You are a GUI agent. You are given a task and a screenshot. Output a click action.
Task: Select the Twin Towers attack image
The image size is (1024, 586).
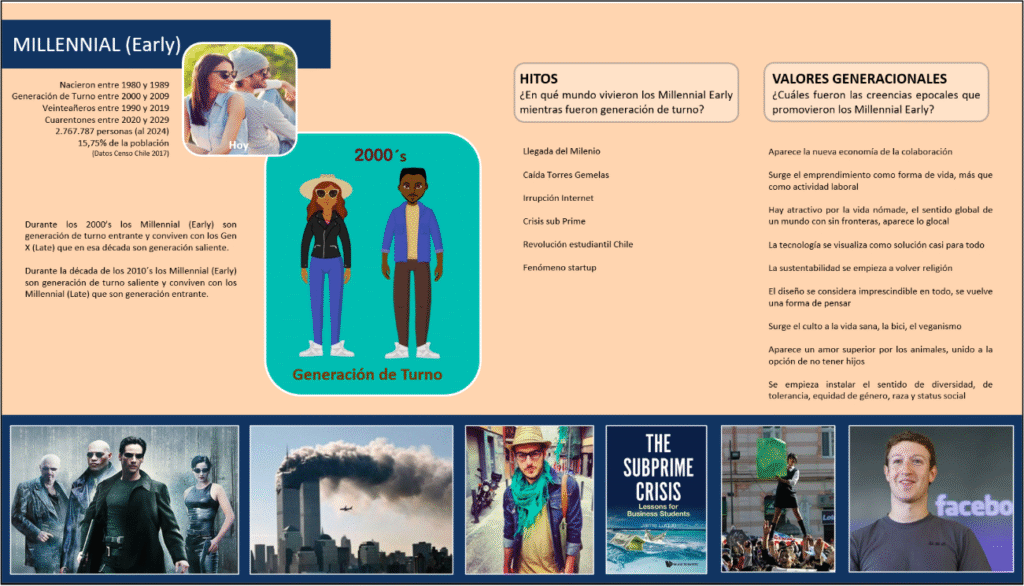pyautogui.click(x=351, y=498)
